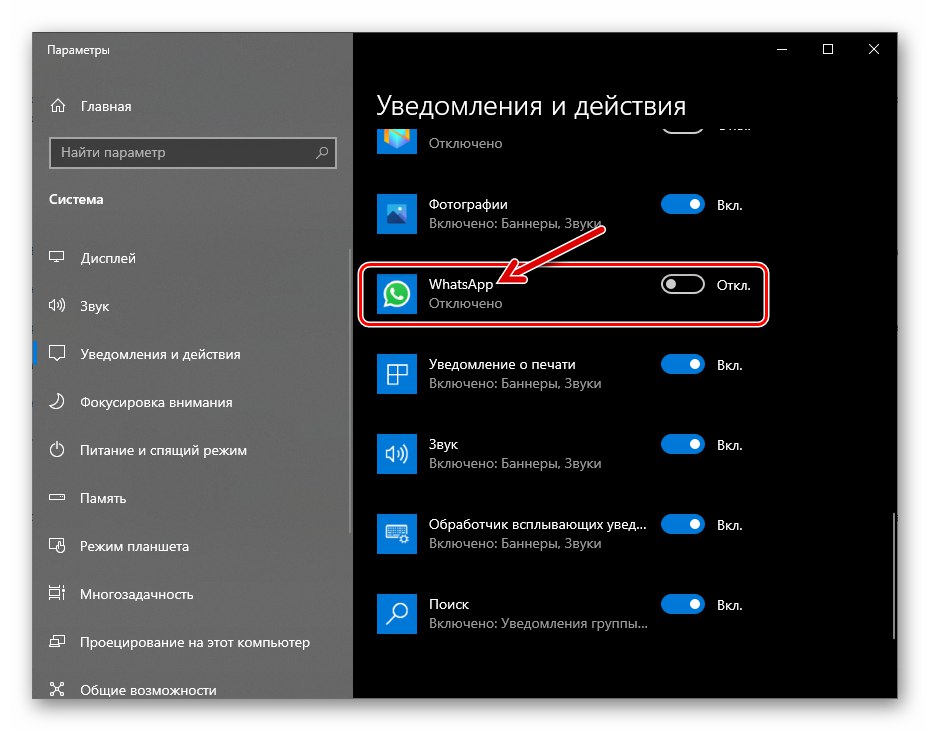
Task: Click the Режим планшета tablet icon
Action: pyautogui.click(x=57, y=545)
